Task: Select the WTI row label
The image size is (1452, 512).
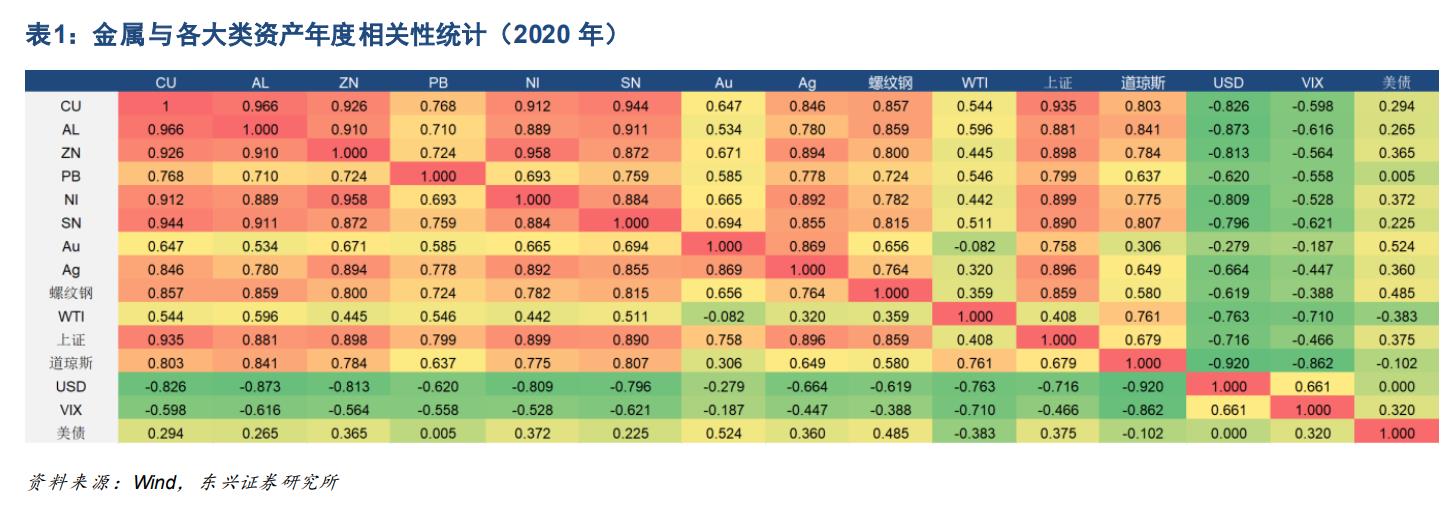Action: point(70,316)
